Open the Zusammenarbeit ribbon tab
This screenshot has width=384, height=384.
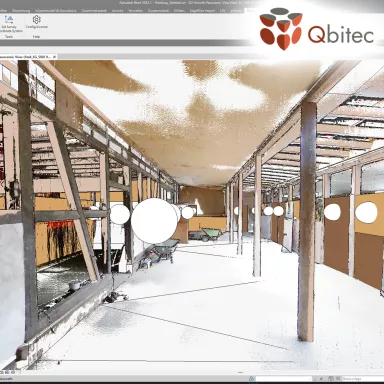click(x=94, y=11)
